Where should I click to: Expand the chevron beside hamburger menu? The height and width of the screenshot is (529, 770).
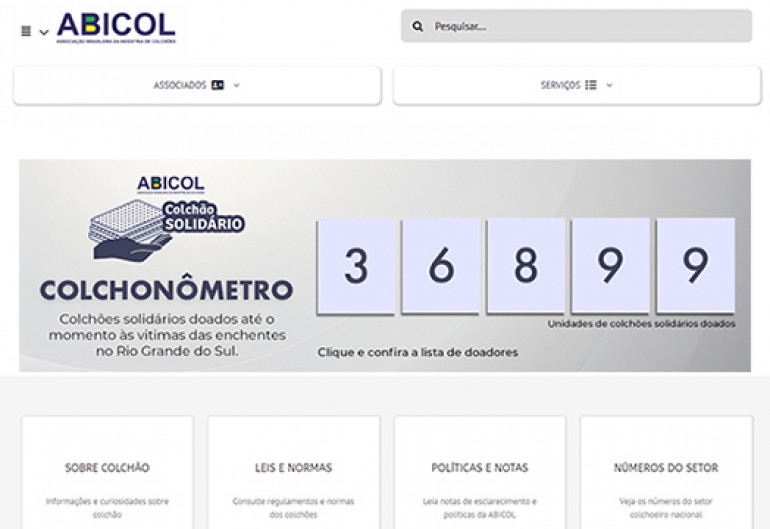44,32
